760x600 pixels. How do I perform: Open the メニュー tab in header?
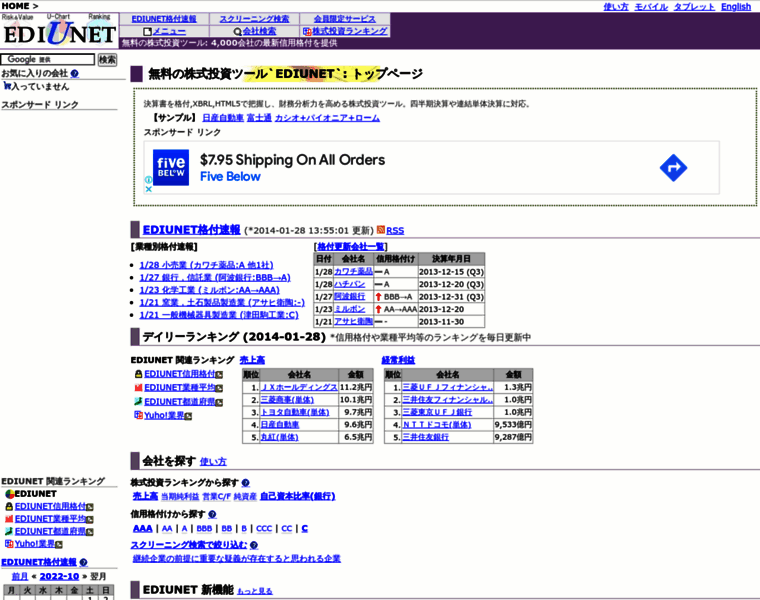(x=164, y=32)
